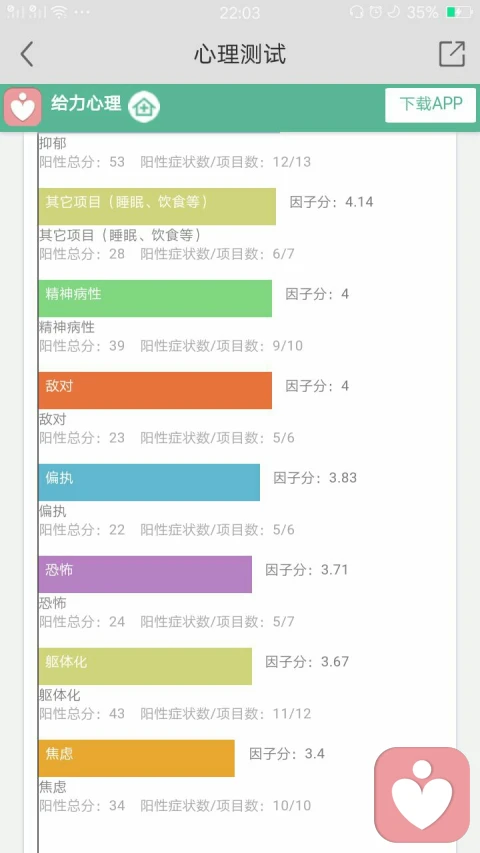Tap the Wi-Fi status icon

pyautogui.click(x=59, y=11)
